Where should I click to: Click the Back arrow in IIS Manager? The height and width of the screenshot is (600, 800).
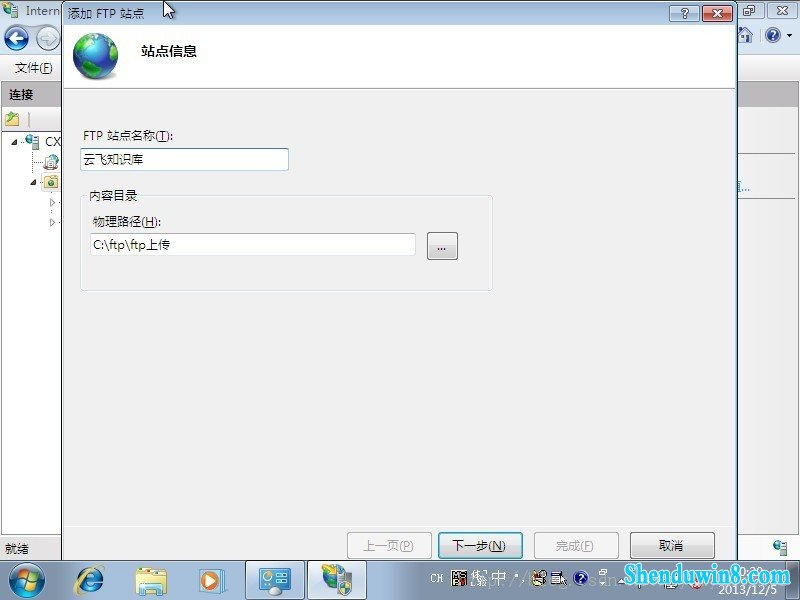pos(16,39)
